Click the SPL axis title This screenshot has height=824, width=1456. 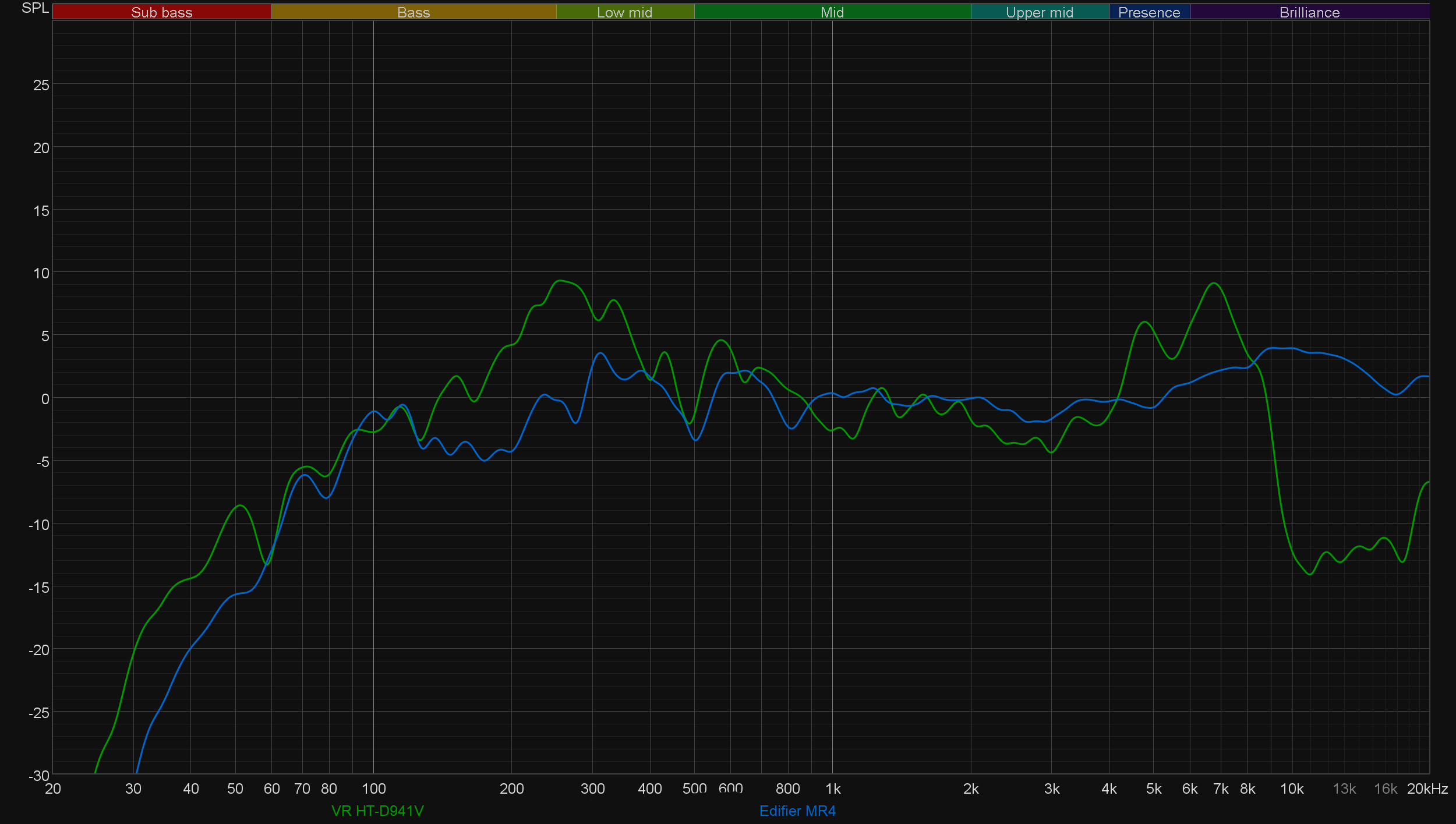[35, 8]
